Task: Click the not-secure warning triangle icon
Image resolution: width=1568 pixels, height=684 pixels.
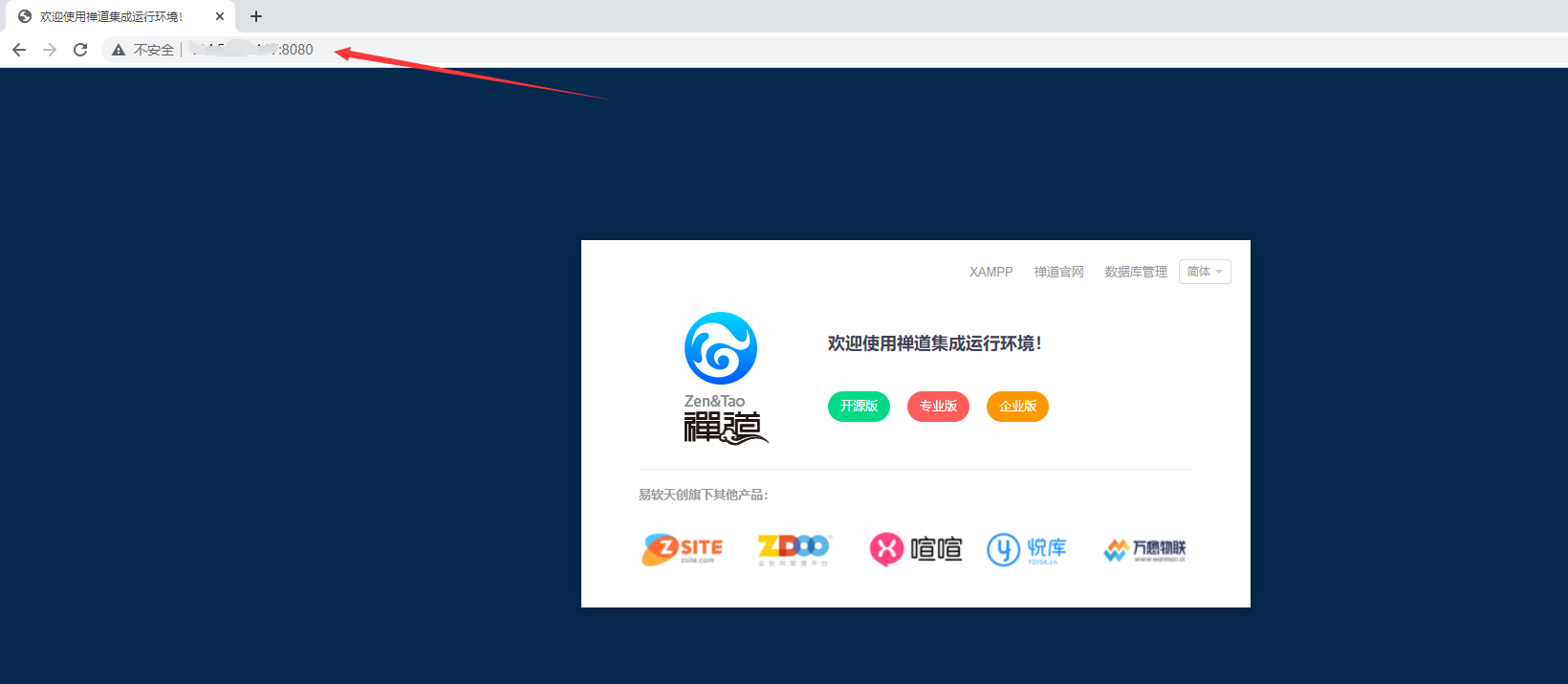Action: coord(119,50)
